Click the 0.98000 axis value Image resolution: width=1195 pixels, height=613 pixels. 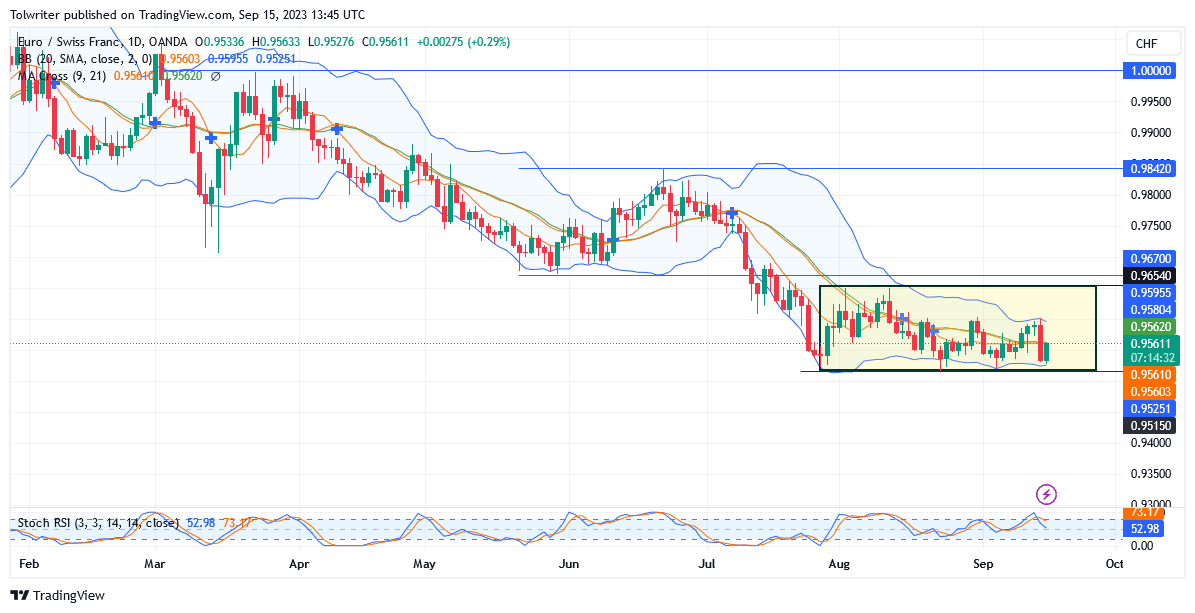(x=1151, y=194)
